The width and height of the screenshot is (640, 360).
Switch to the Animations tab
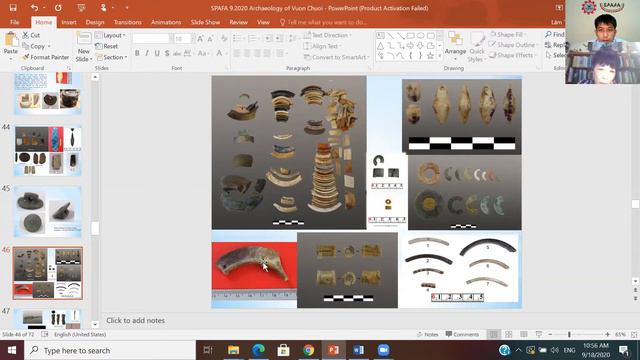(166, 22)
